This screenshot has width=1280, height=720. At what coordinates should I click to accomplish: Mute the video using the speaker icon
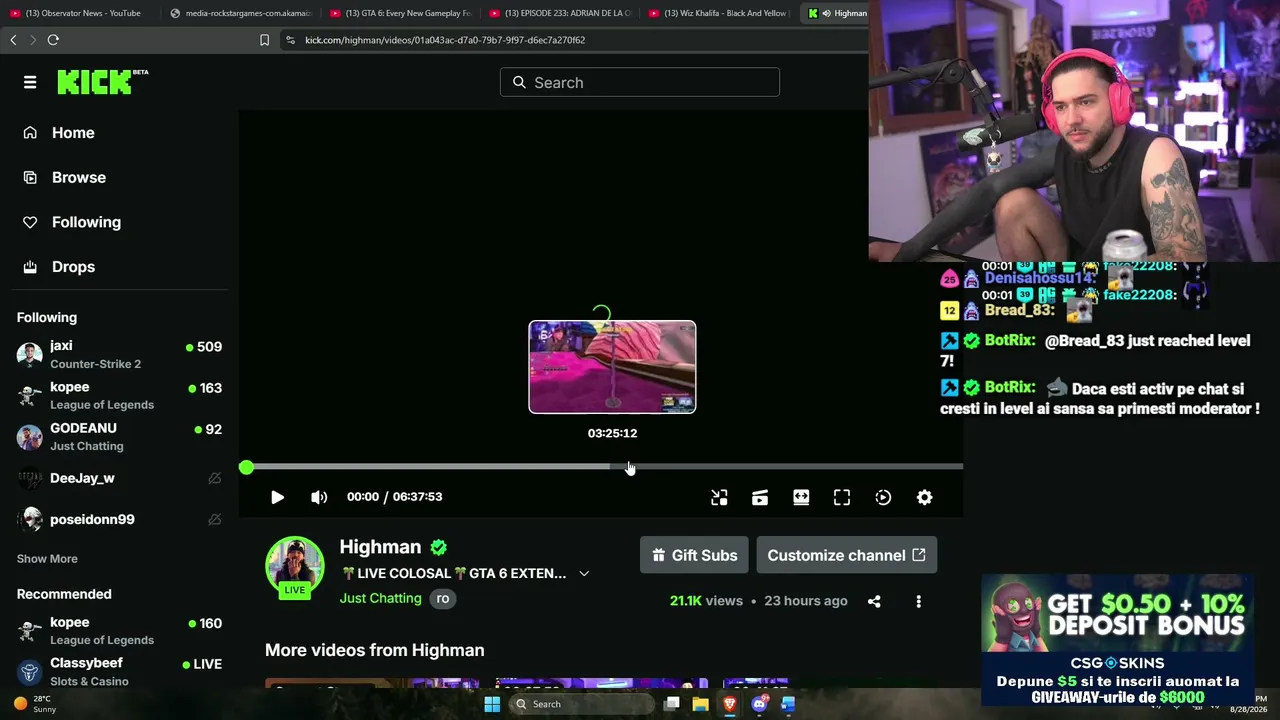[319, 497]
